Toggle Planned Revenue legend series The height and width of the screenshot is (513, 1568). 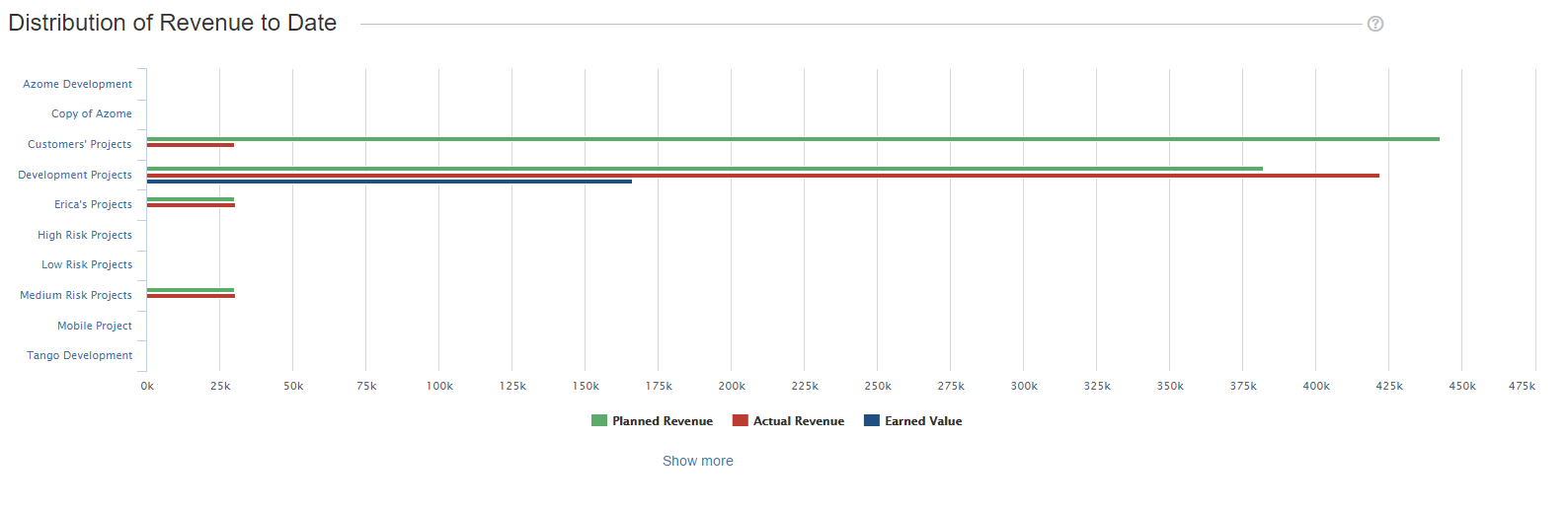pyautogui.click(x=662, y=421)
